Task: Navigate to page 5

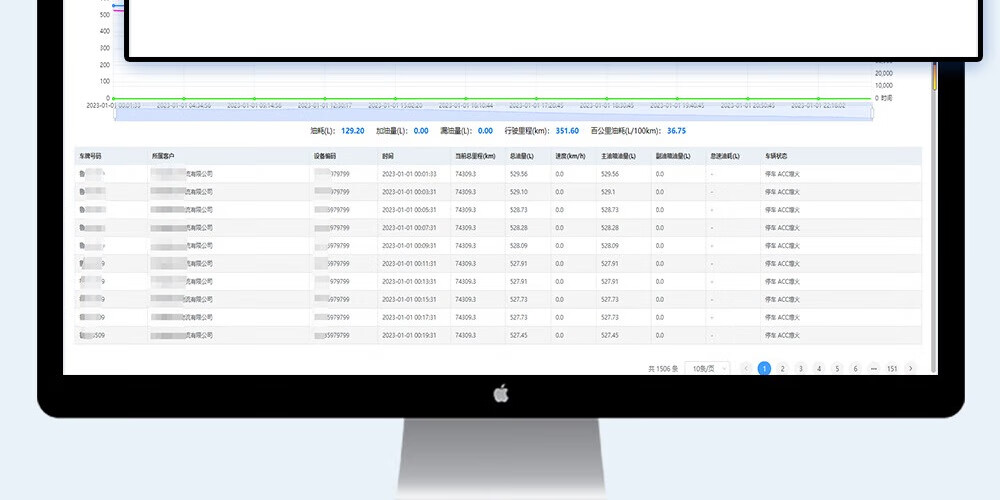Action: [x=836, y=368]
